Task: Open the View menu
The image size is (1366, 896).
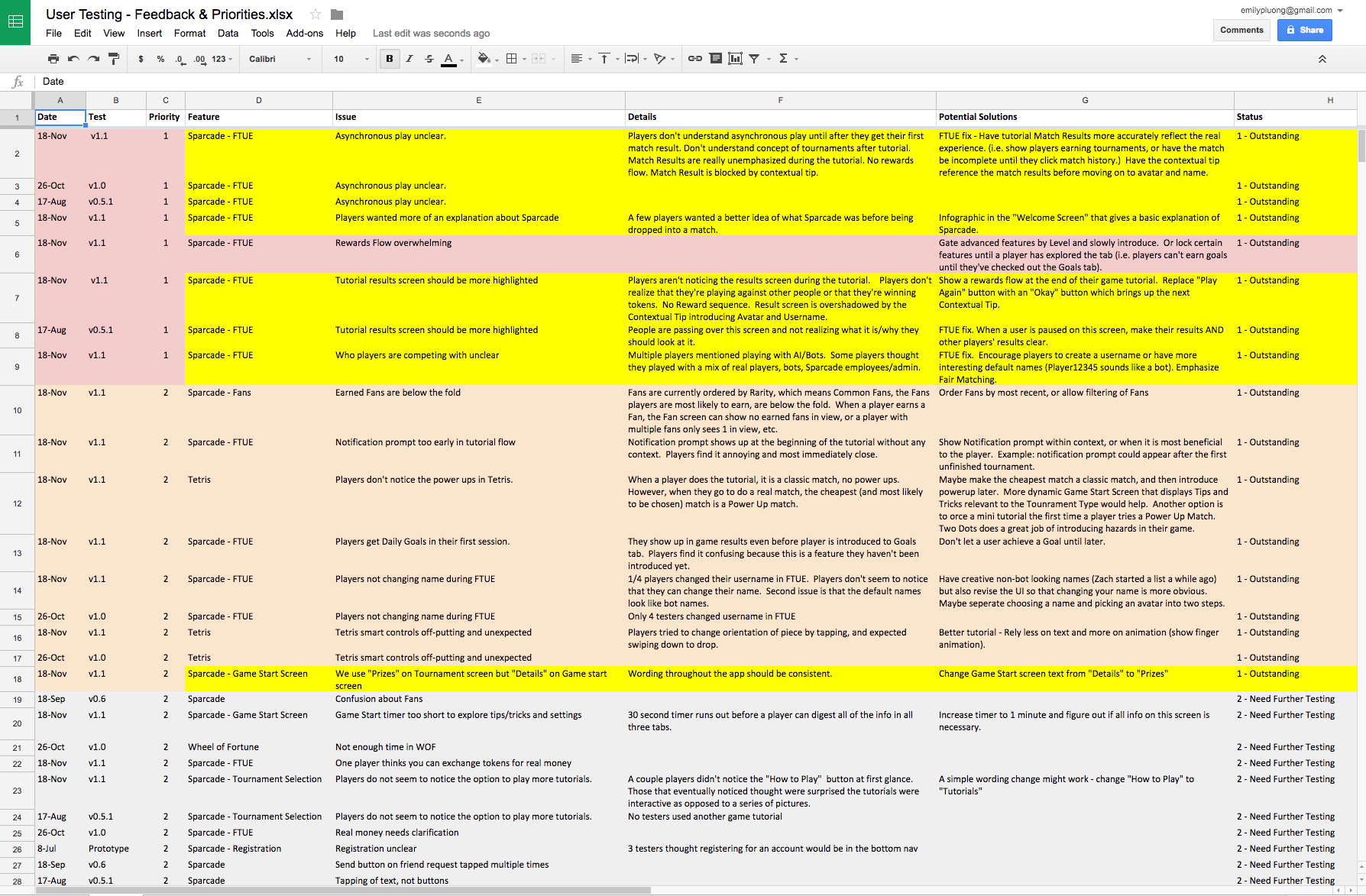Action: point(114,33)
